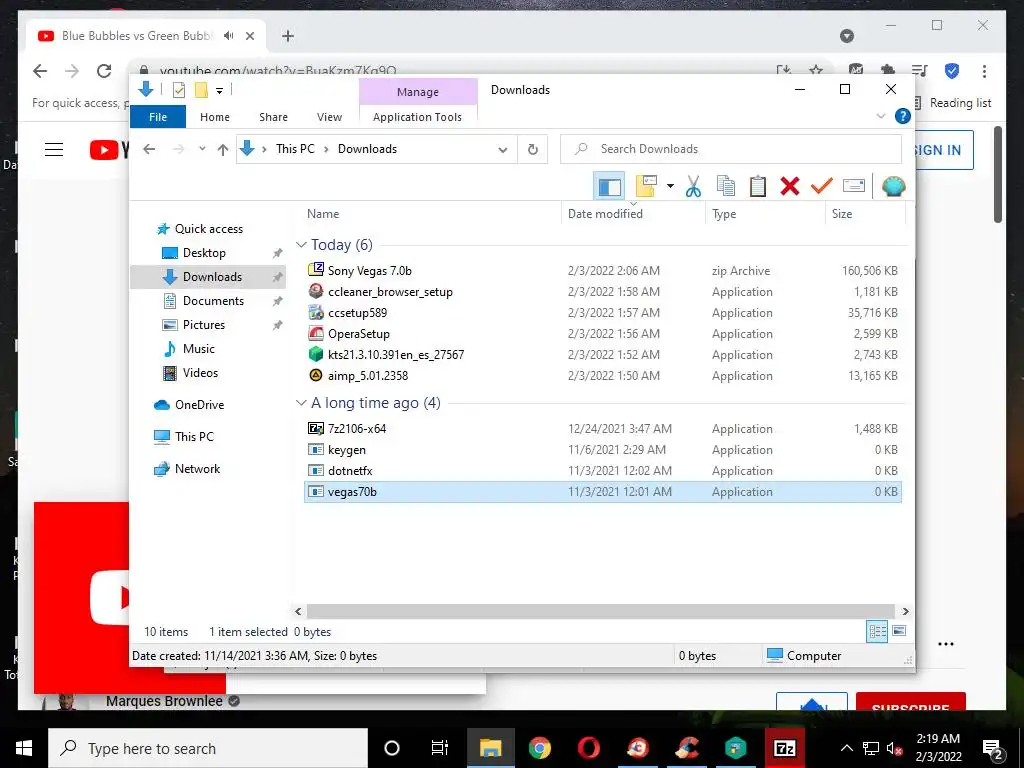1024x768 pixels.
Task: Open Music in navigation pane
Action: coord(199,349)
